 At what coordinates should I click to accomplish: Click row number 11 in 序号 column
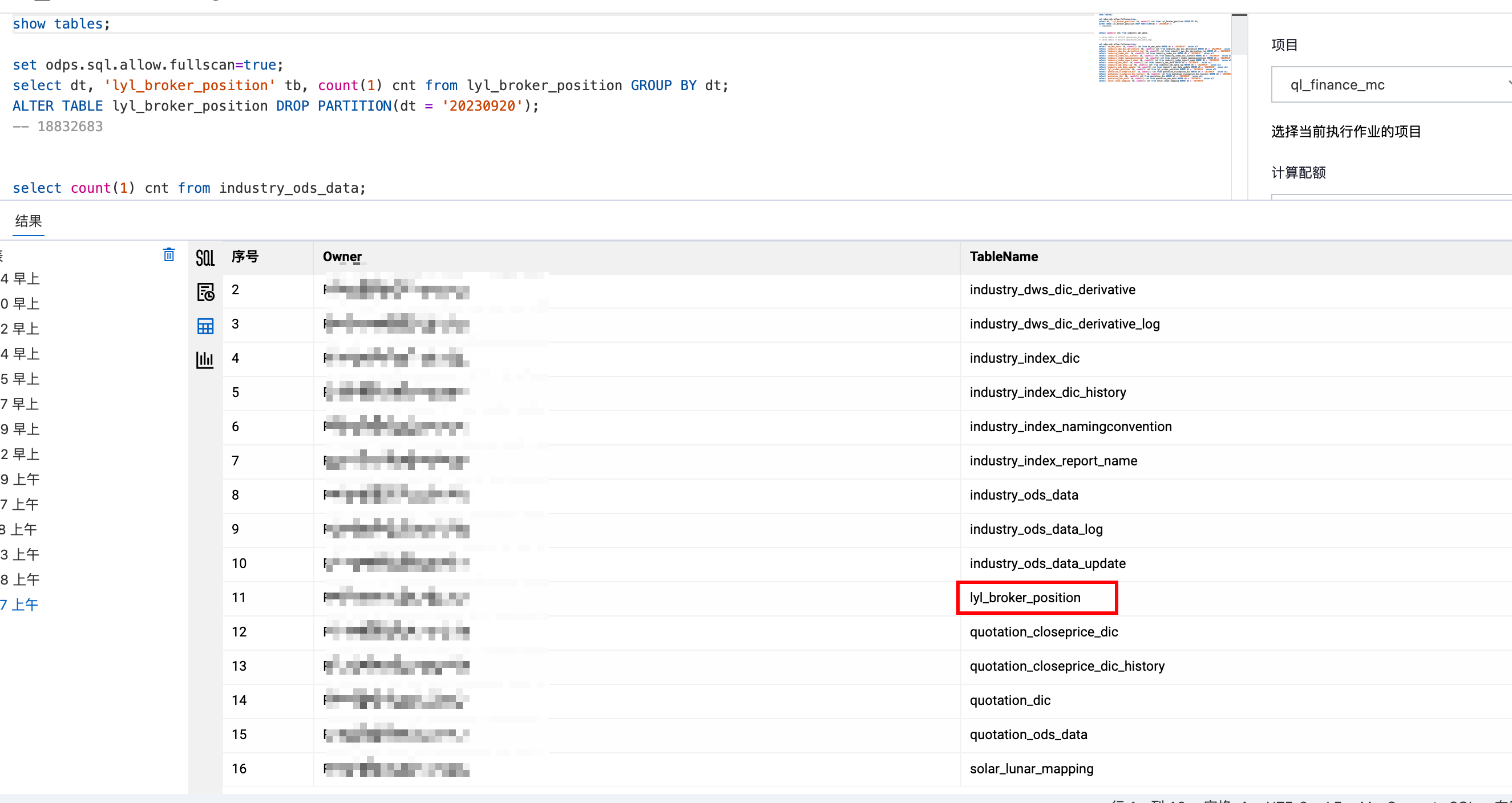pos(238,598)
